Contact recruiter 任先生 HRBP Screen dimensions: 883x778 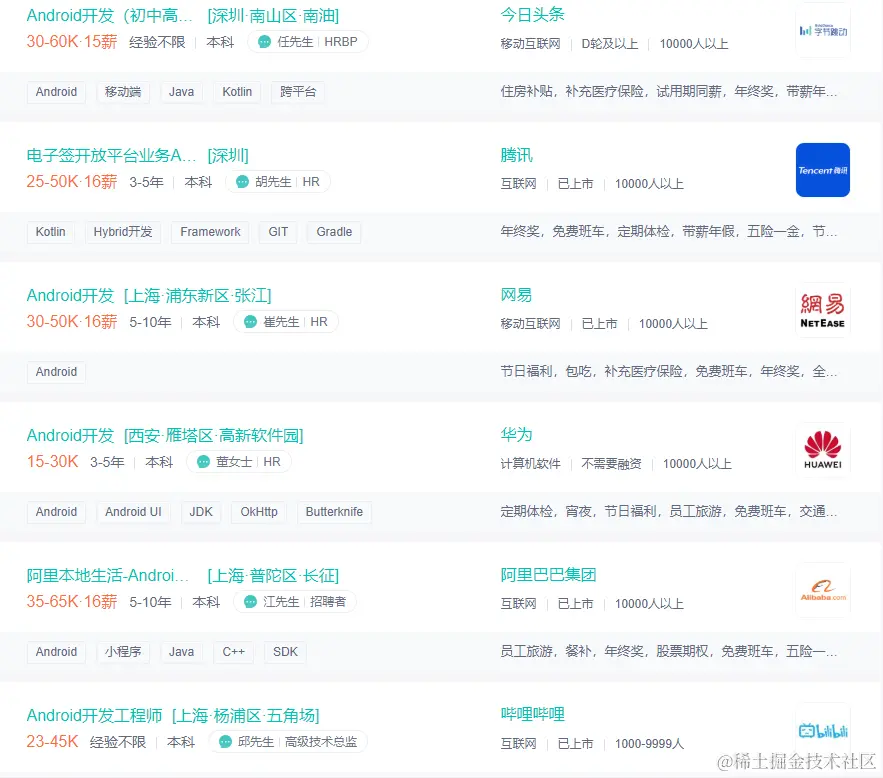[308, 42]
